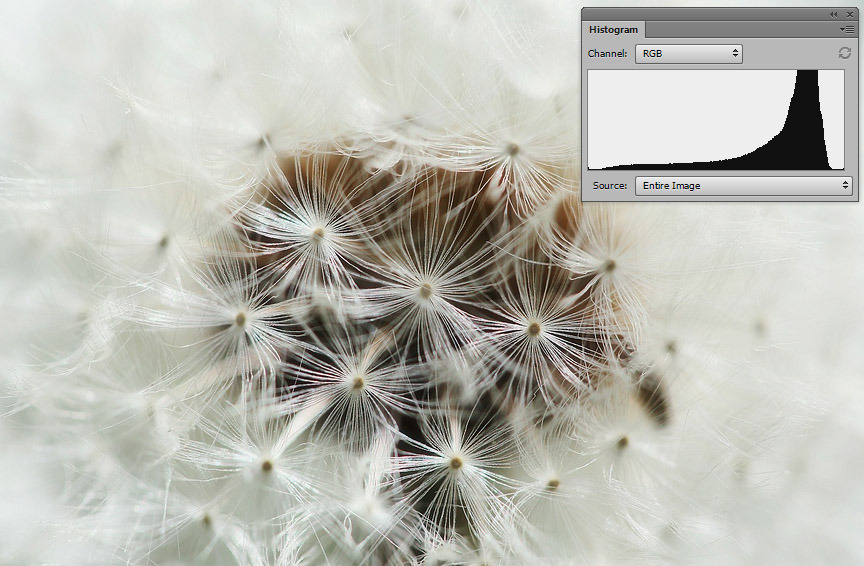Viewport: 864px width, 566px height.
Task: Open the Source dropdown set to Entire Image
Action: pyautogui.click(x=743, y=186)
